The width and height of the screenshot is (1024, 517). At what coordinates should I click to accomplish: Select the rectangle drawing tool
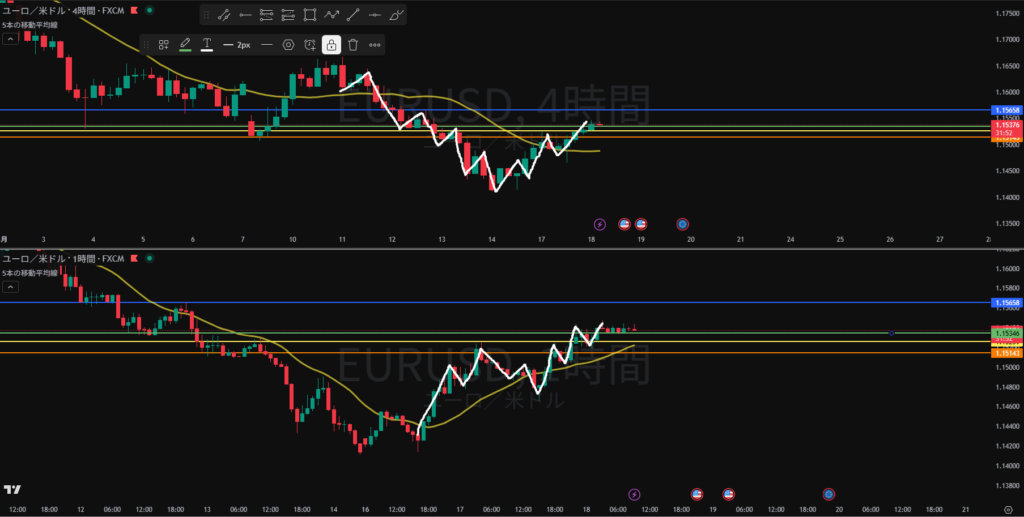click(310, 15)
